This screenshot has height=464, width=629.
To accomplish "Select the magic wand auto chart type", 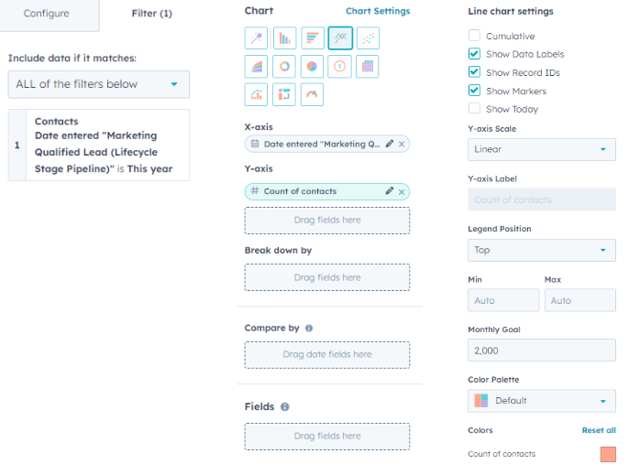I will (256, 38).
